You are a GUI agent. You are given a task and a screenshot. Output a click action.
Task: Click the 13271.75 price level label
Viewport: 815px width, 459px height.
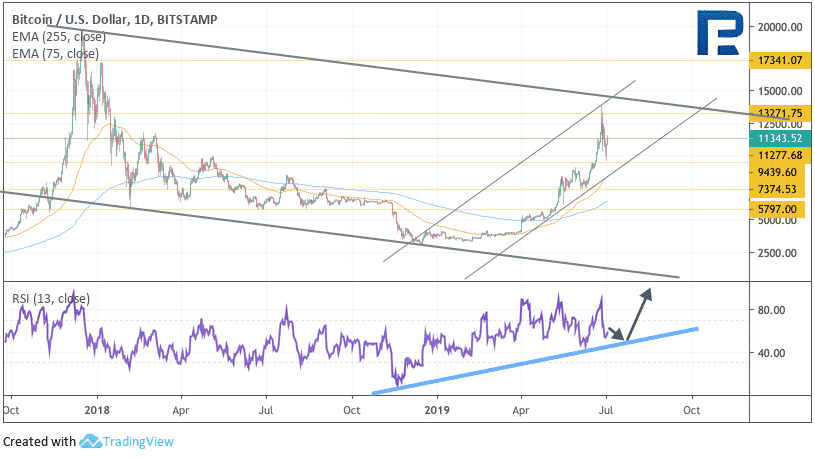(780, 113)
